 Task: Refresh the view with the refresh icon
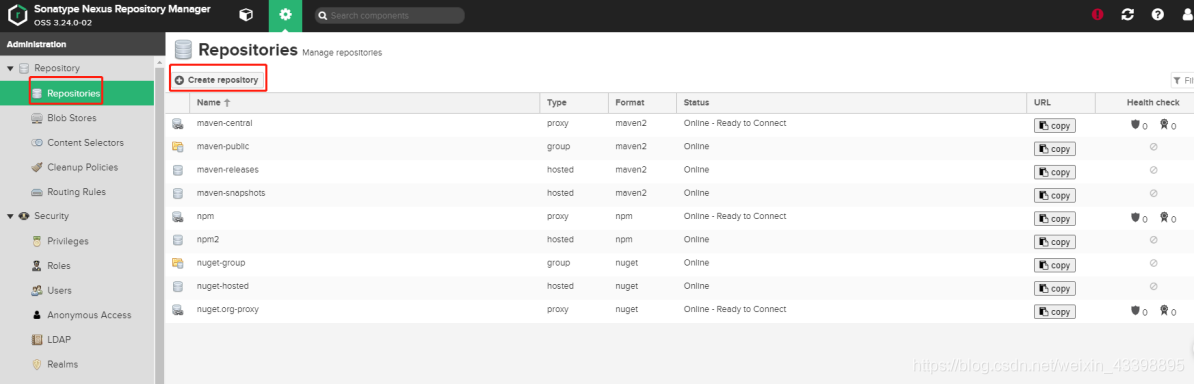[1128, 14]
